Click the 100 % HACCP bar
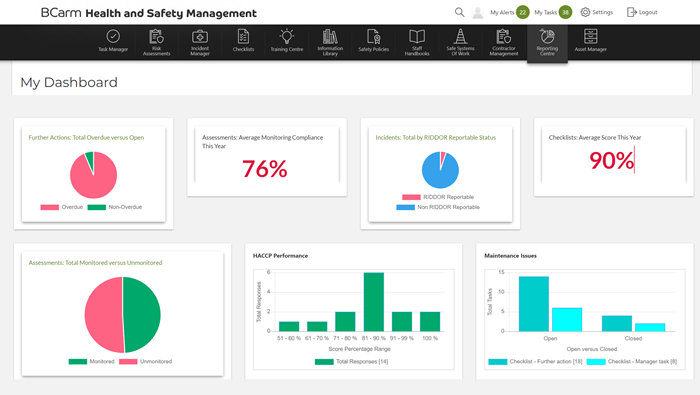Image resolution: width=700 pixels, height=395 pixels. coord(430,321)
